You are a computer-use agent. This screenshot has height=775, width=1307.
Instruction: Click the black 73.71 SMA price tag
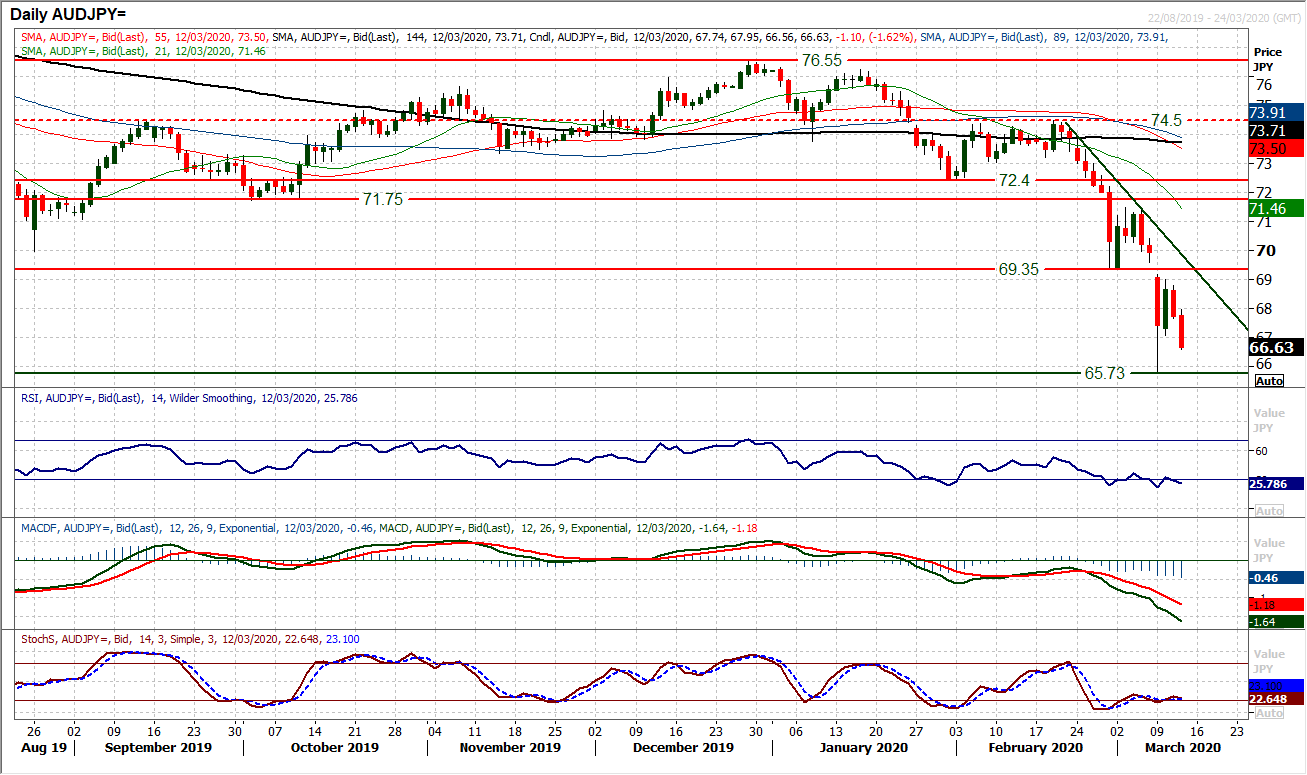pyautogui.click(x=1275, y=131)
